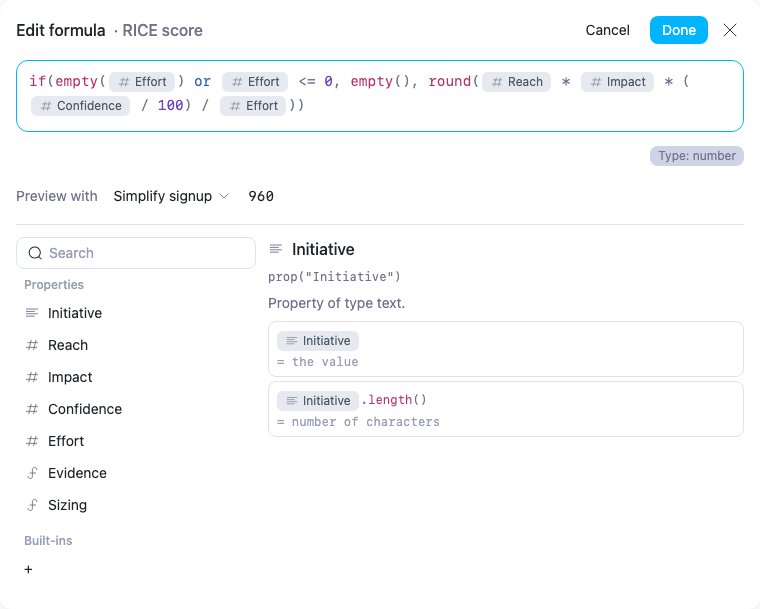Click the Properties section label

tap(54, 285)
